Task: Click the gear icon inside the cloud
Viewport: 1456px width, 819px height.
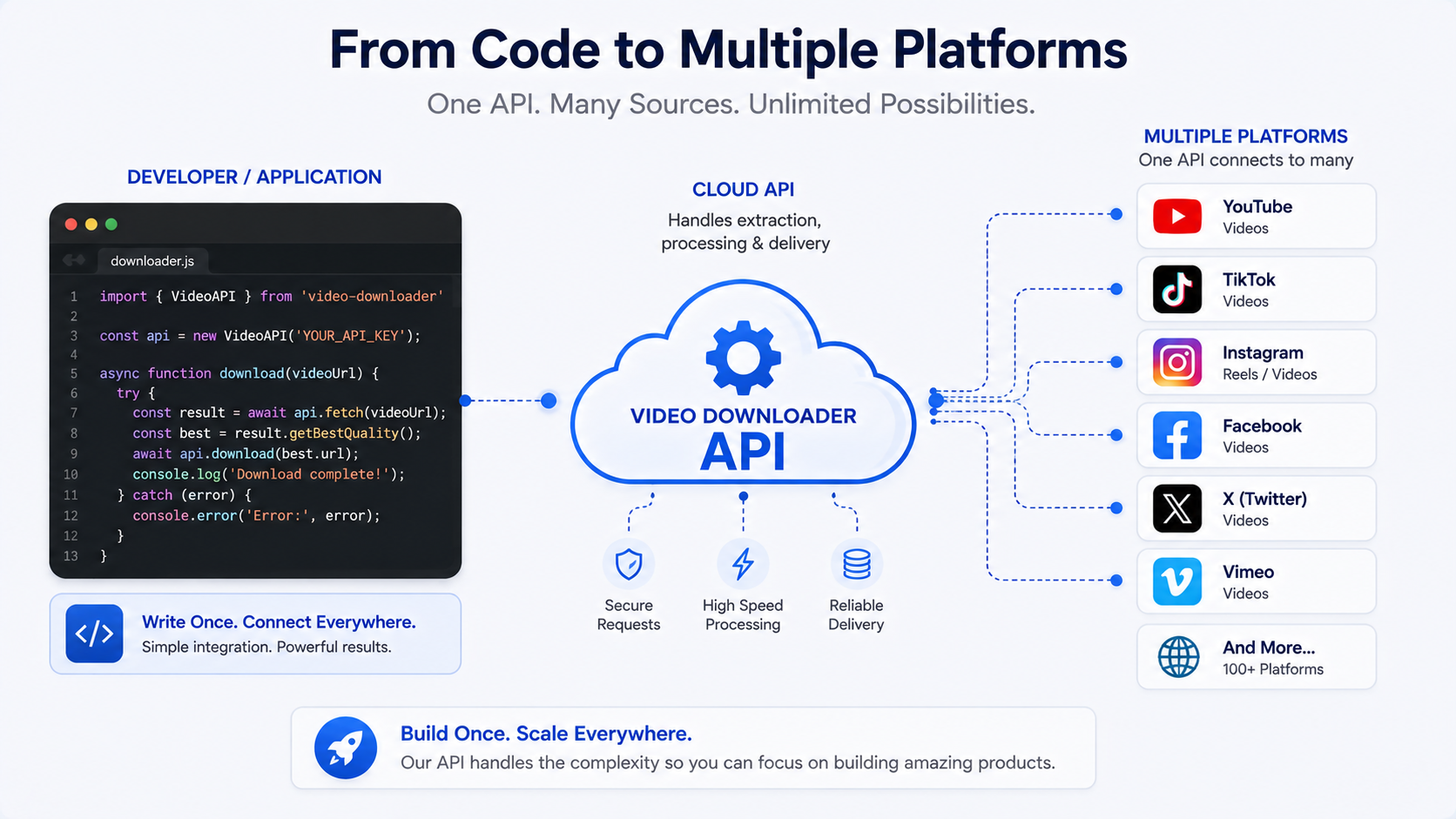Action: point(743,357)
